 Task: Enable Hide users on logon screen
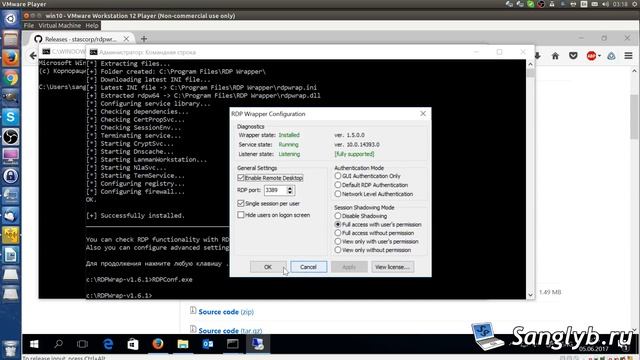(241, 215)
